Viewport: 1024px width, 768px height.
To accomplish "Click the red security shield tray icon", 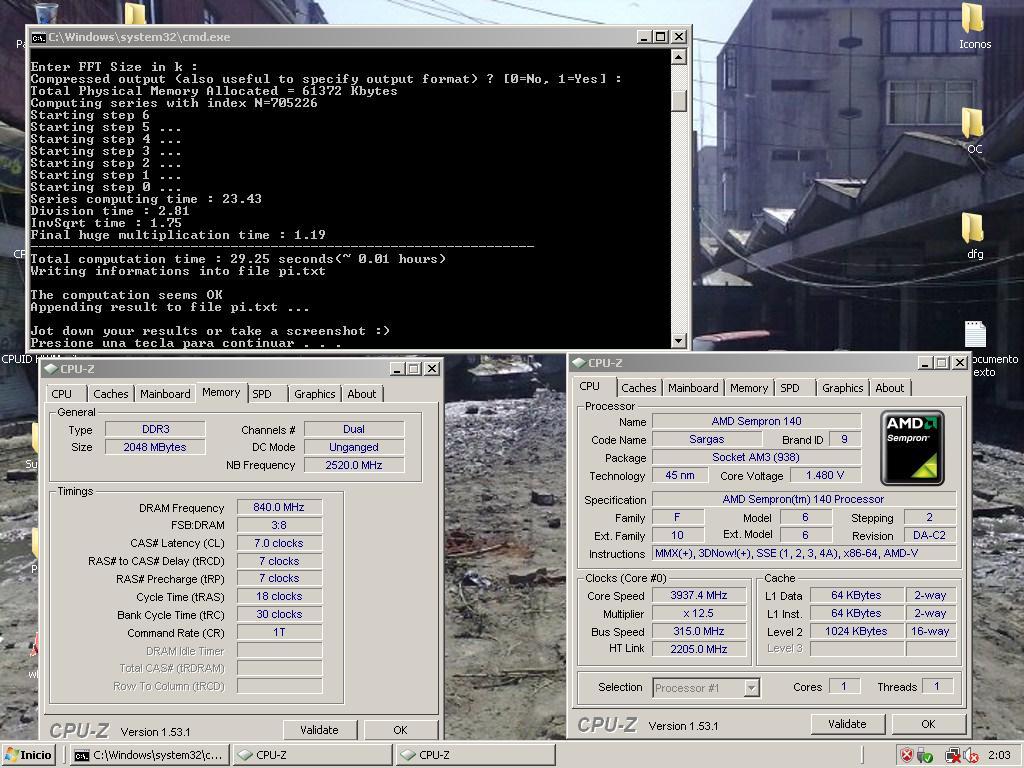I will pyautogui.click(x=906, y=755).
